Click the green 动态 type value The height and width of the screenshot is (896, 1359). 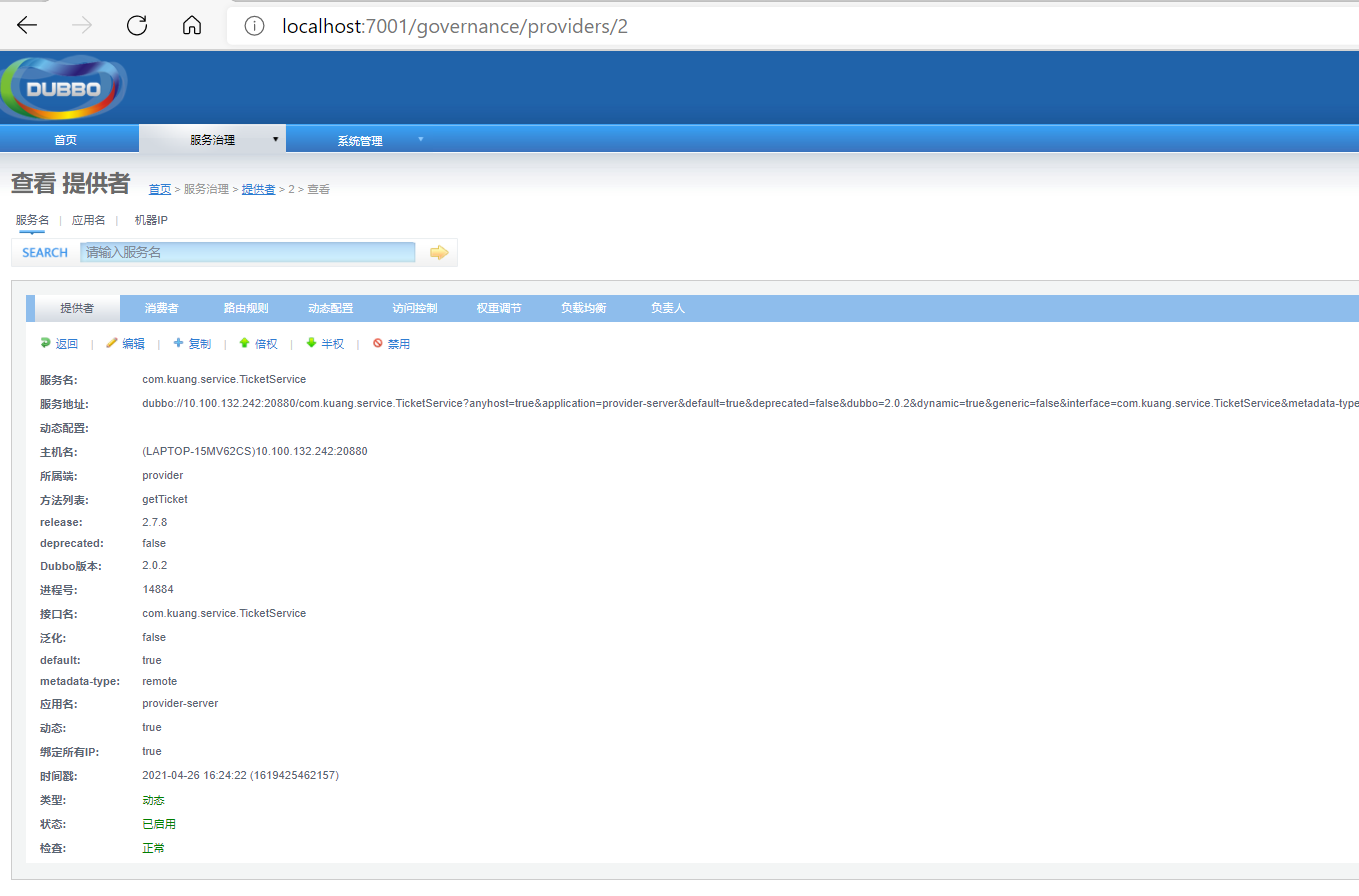click(153, 800)
